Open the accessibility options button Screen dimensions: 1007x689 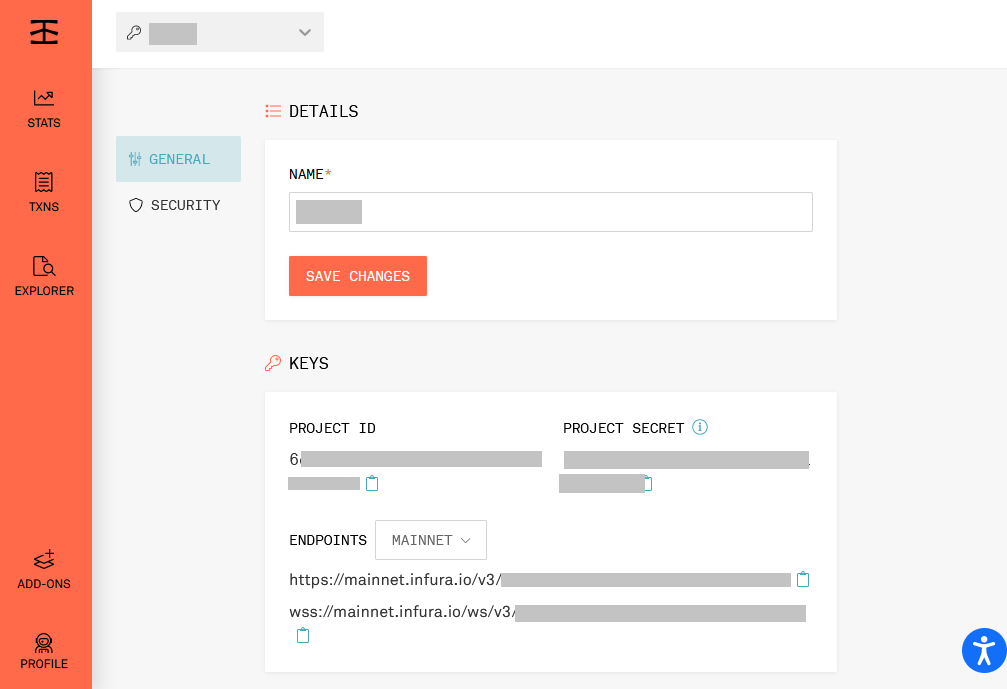983,651
